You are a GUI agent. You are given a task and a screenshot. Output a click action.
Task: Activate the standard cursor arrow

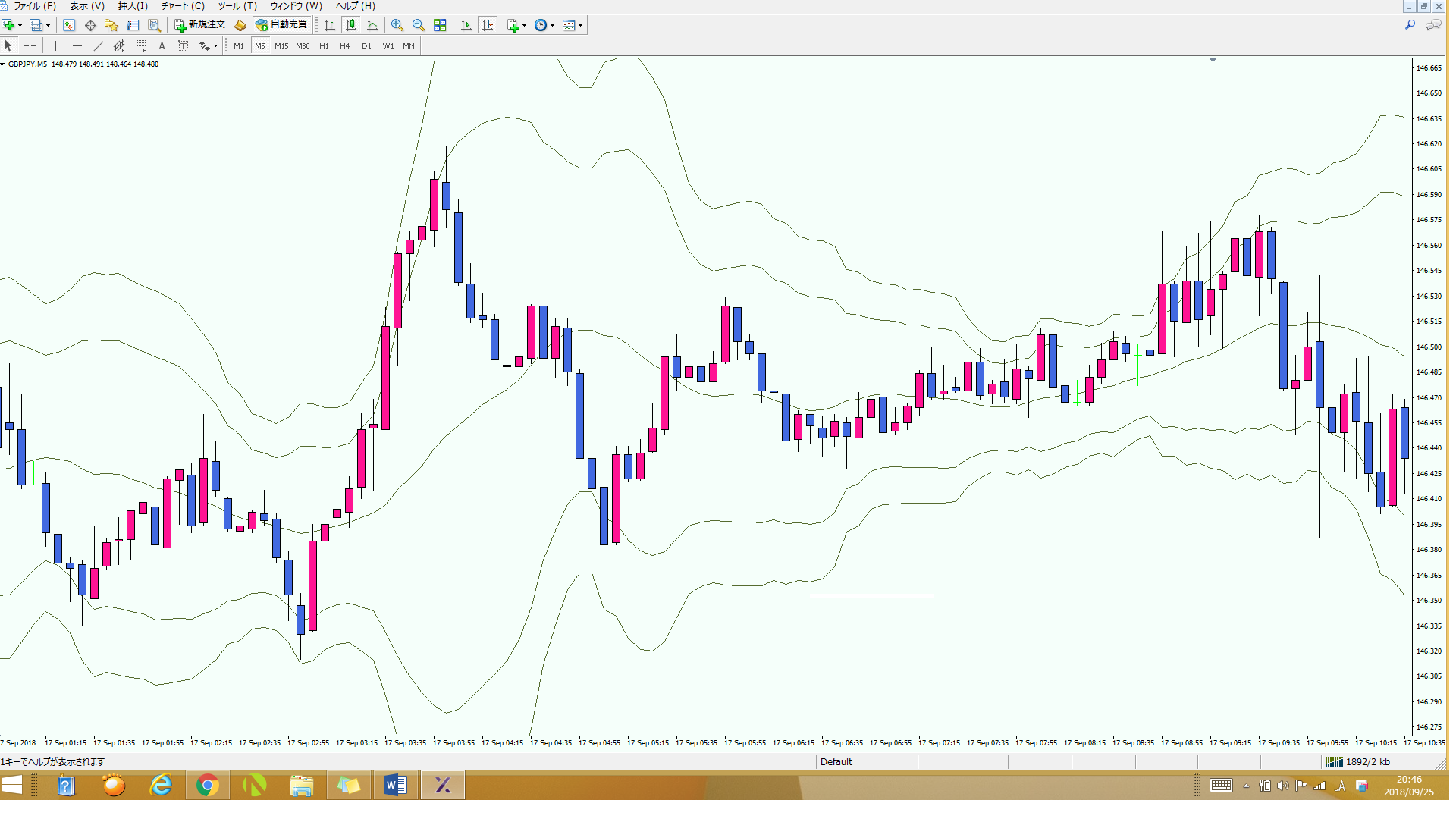click(x=8, y=46)
